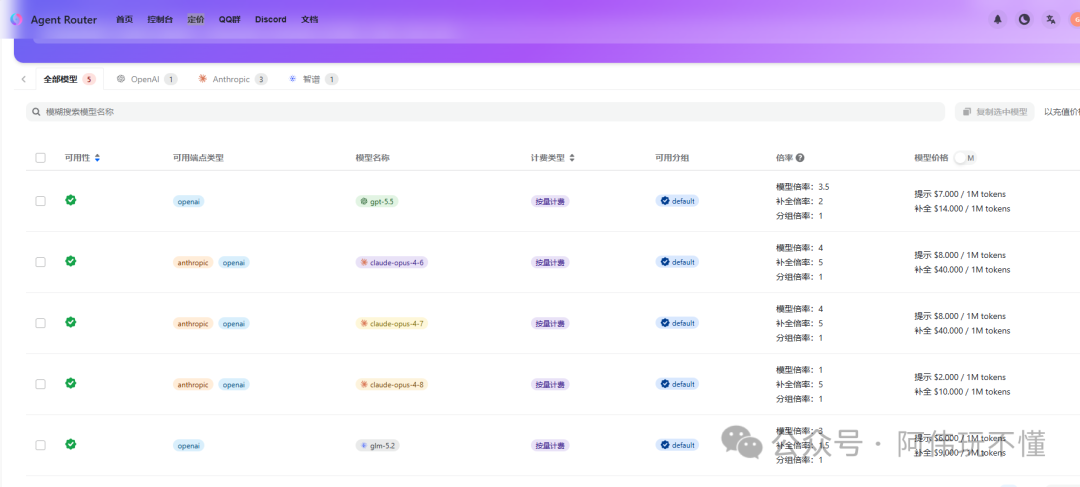Click the search magnifier icon
This screenshot has width=1080, height=487.
click(37, 112)
